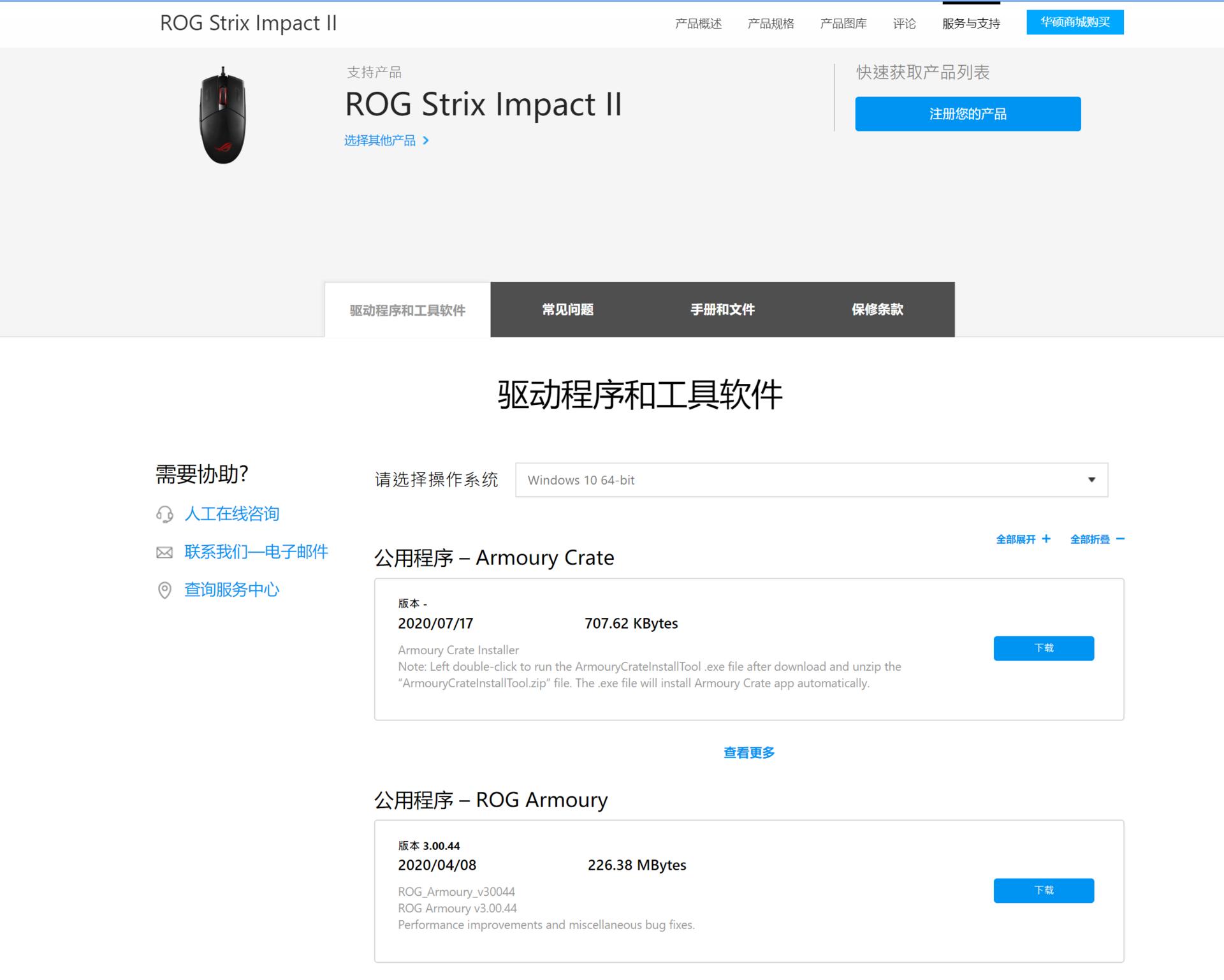Click the plus icon beside 全部展开
This screenshot has width=1224, height=980.
1046,539
